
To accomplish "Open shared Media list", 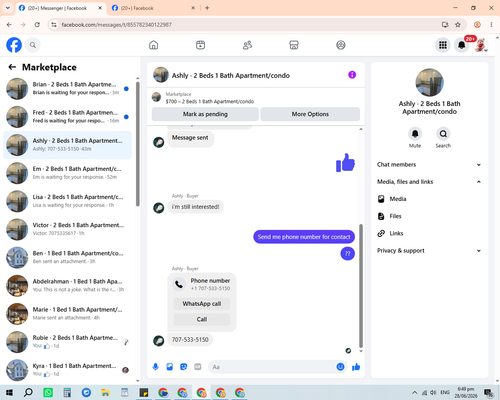I will (429, 199).
